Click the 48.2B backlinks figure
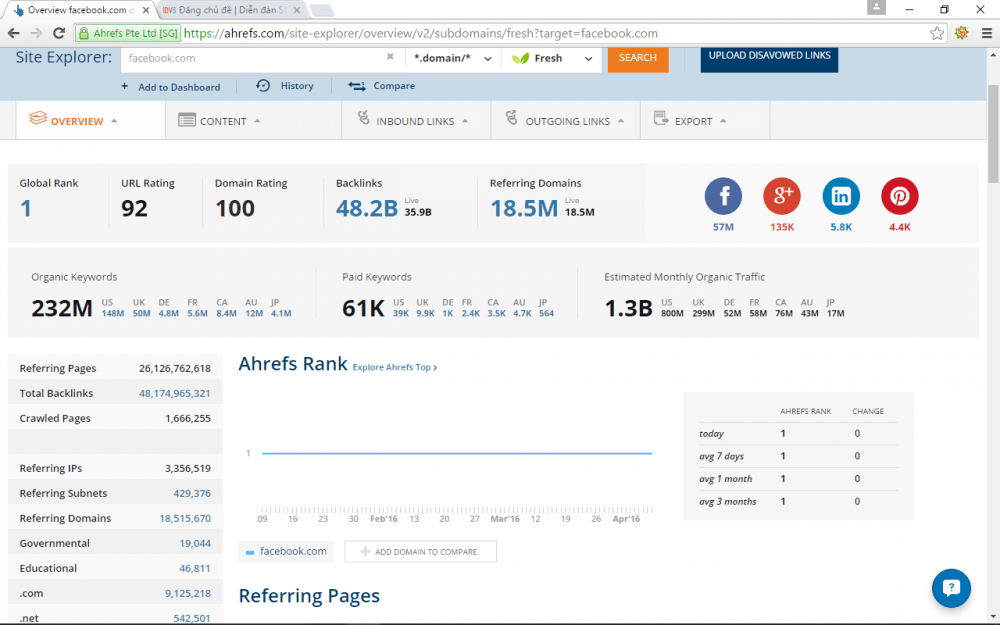 367,208
